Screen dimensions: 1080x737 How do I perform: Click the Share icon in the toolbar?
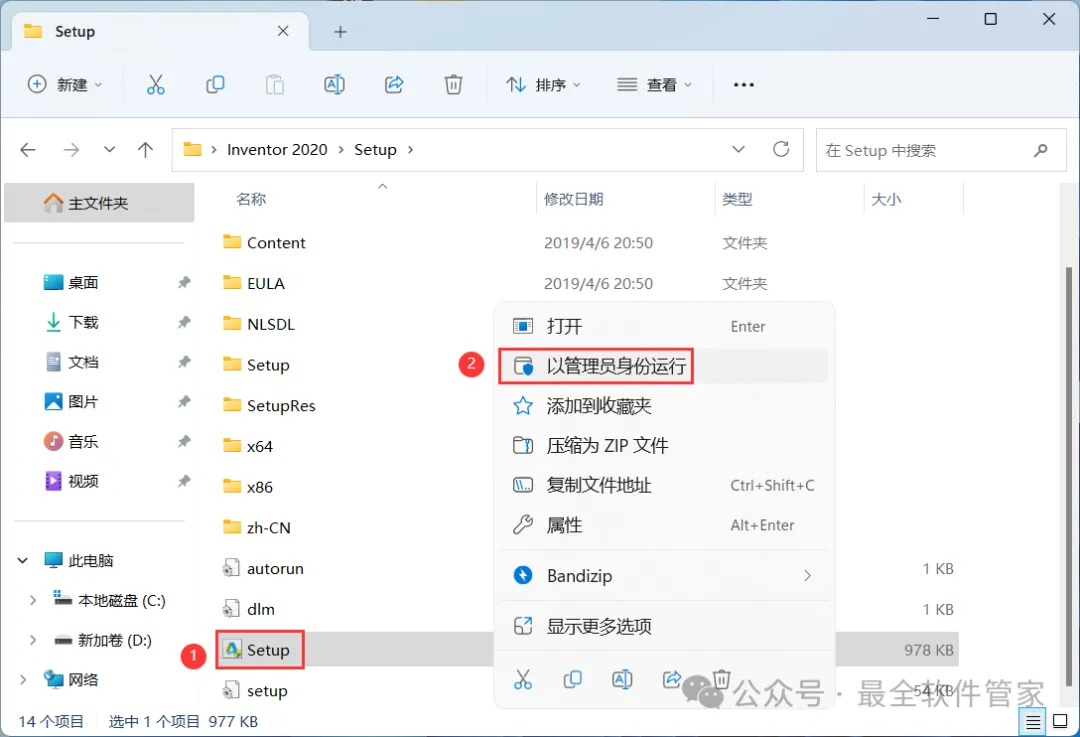pos(394,85)
